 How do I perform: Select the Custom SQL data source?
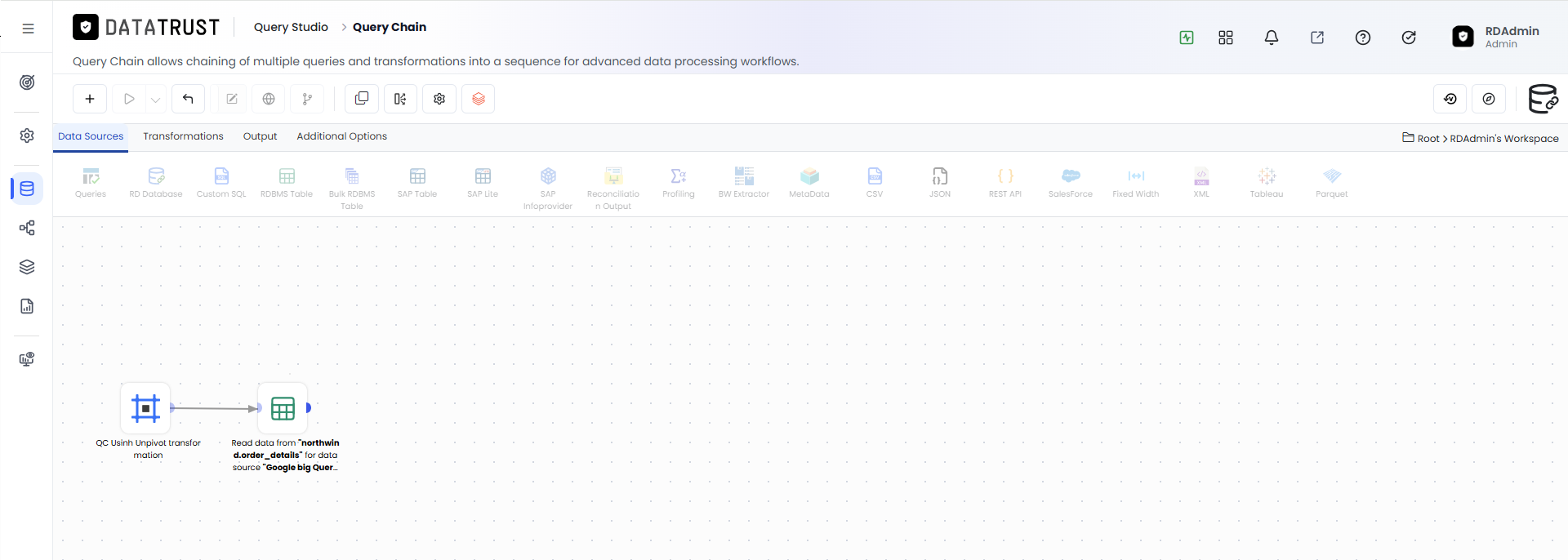pos(221,183)
